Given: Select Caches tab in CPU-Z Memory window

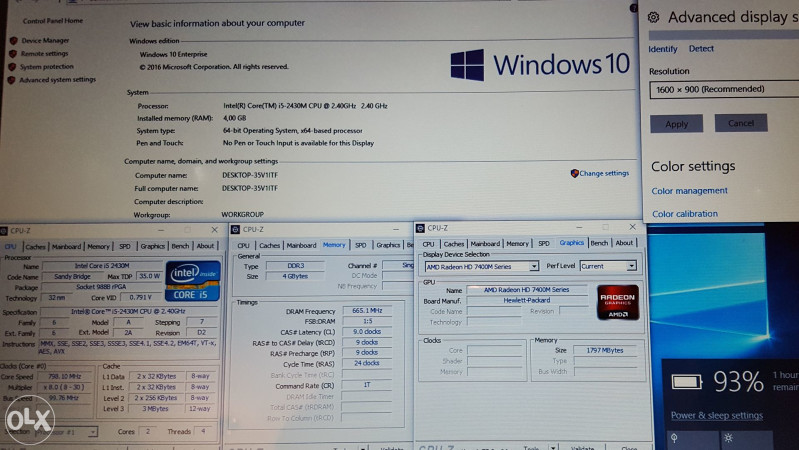Looking at the screenshot, I should click(x=270, y=246).
